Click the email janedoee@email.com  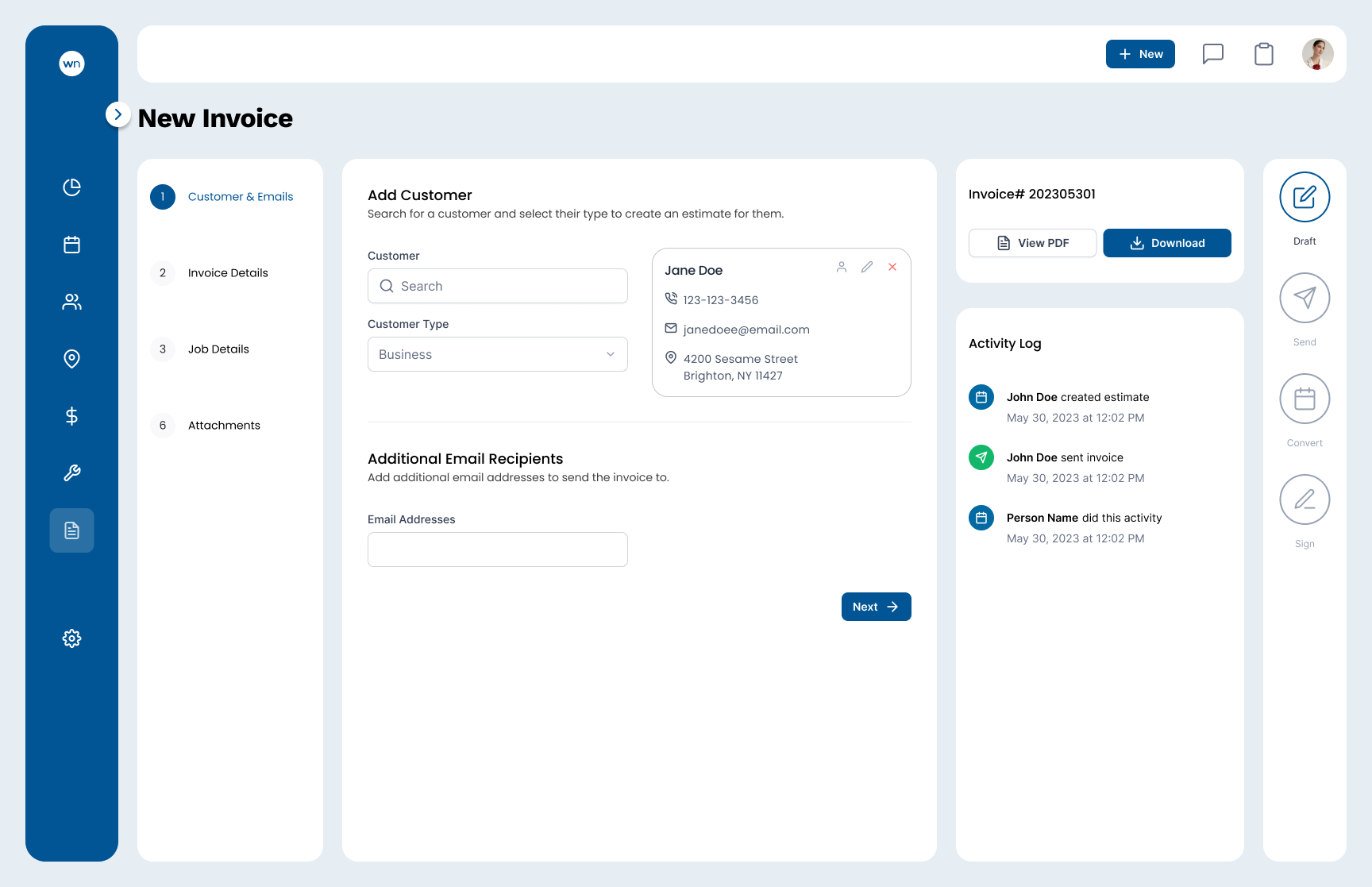point(746,330)
